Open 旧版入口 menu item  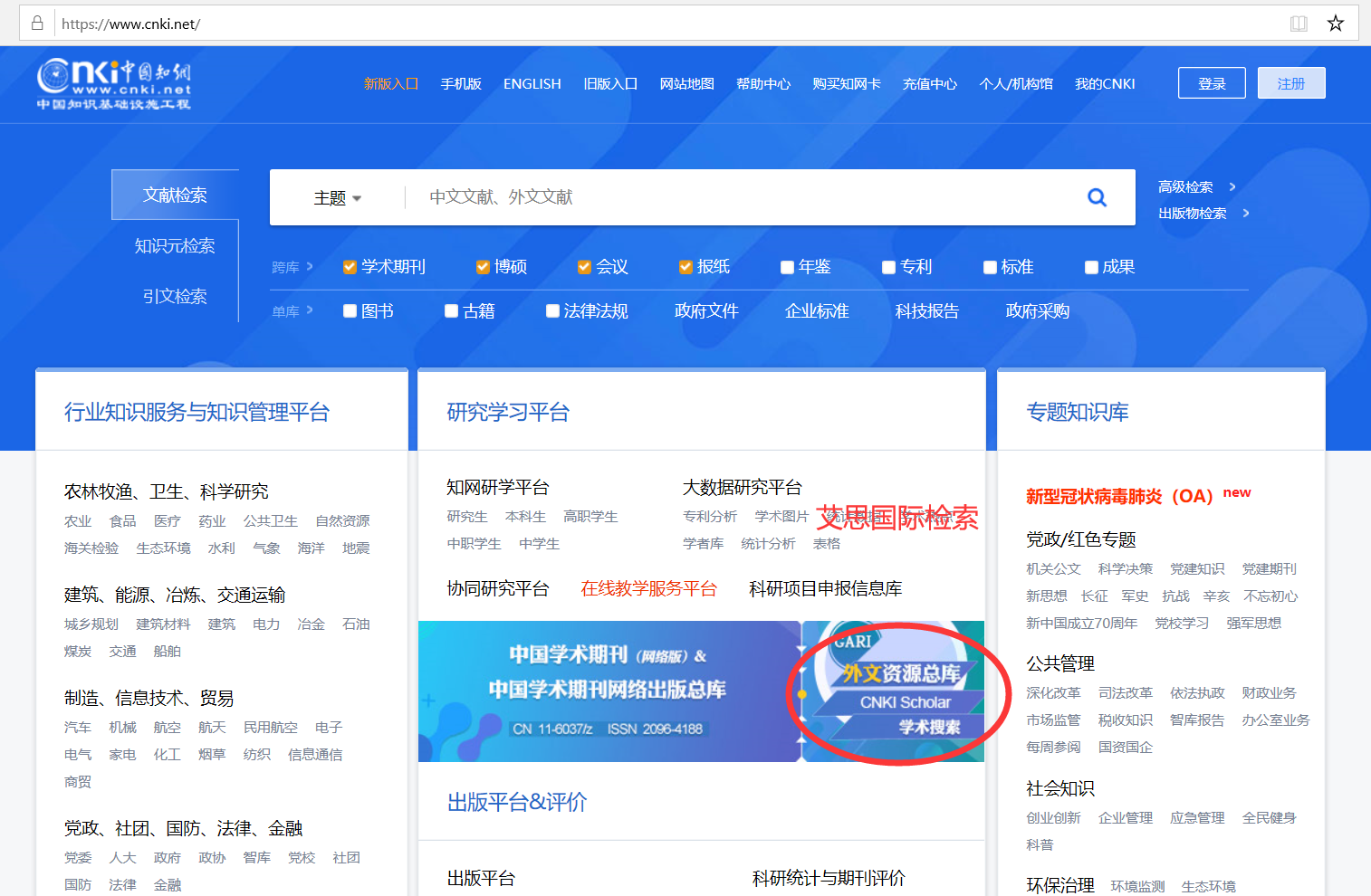[x=610, y=83]
